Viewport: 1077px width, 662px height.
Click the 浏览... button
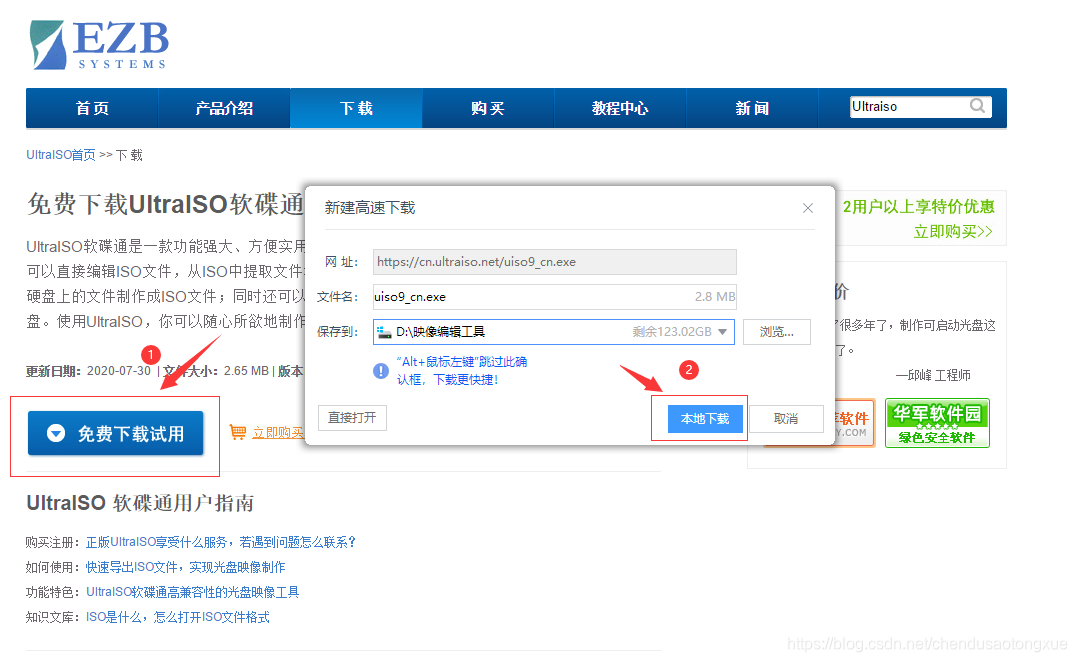coord(776,332)
